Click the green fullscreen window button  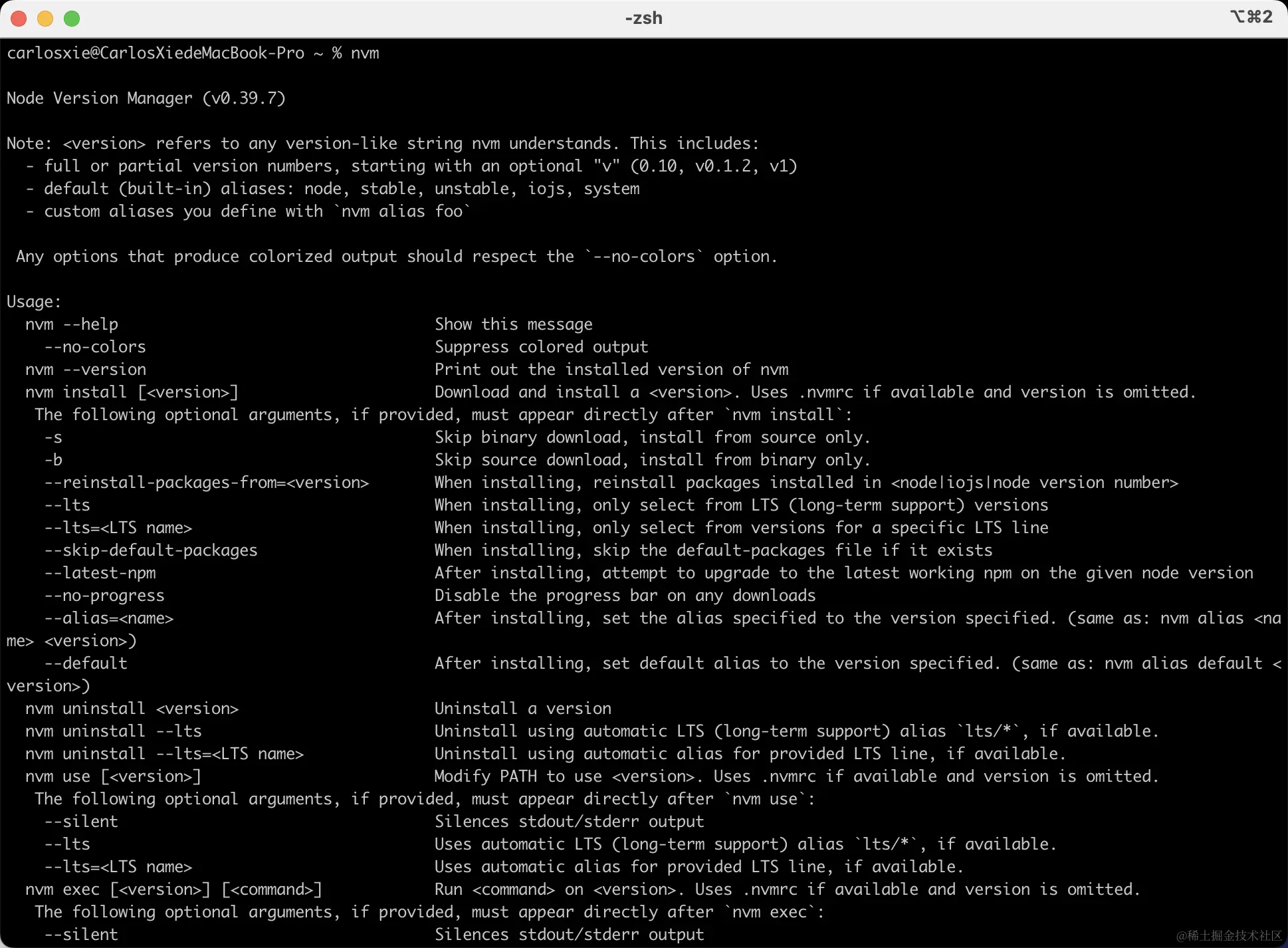click(x=72, y=19)
